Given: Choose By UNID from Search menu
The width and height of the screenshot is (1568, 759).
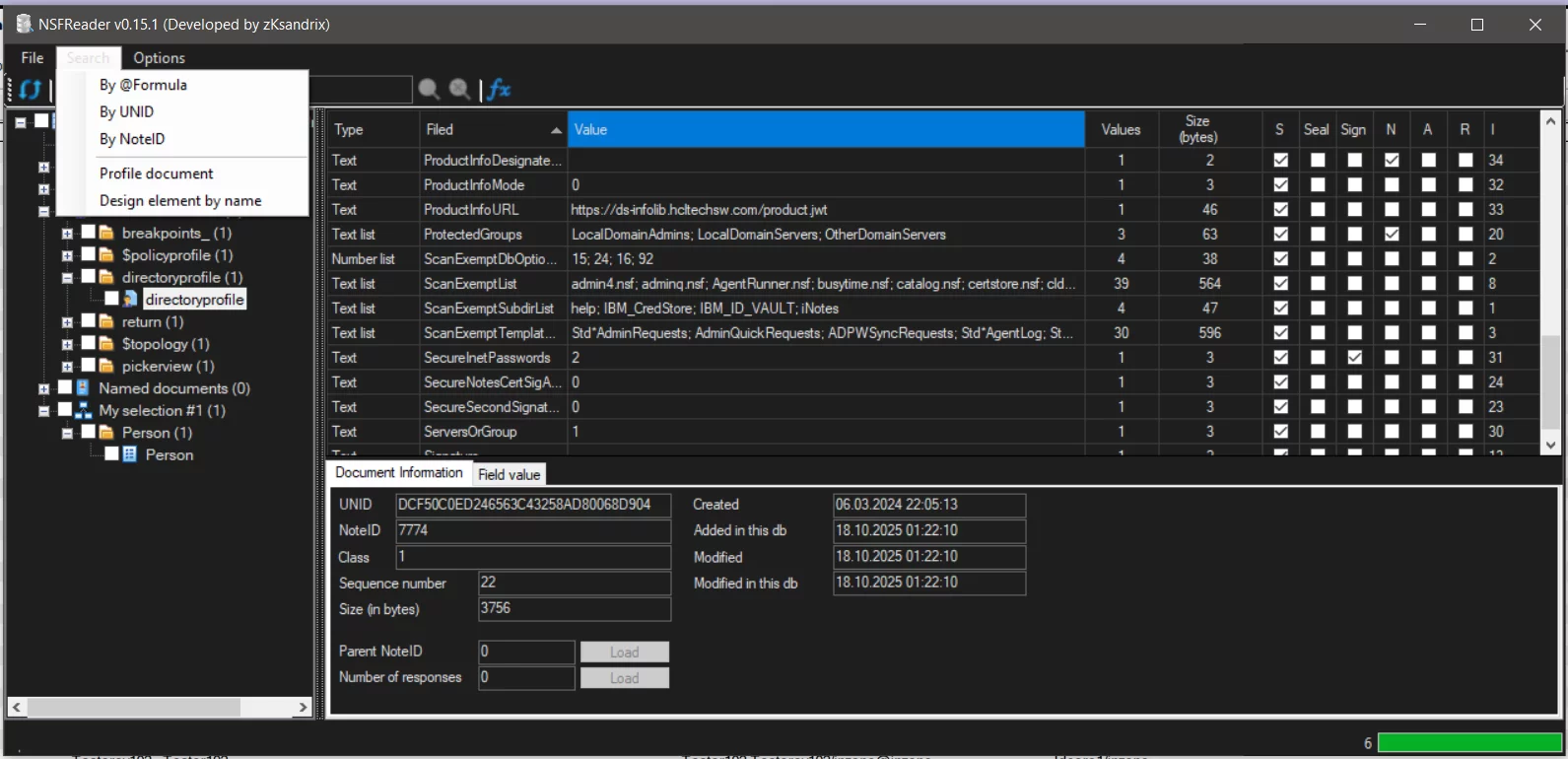Looking at the screenshot, I should tap(126, 111).
